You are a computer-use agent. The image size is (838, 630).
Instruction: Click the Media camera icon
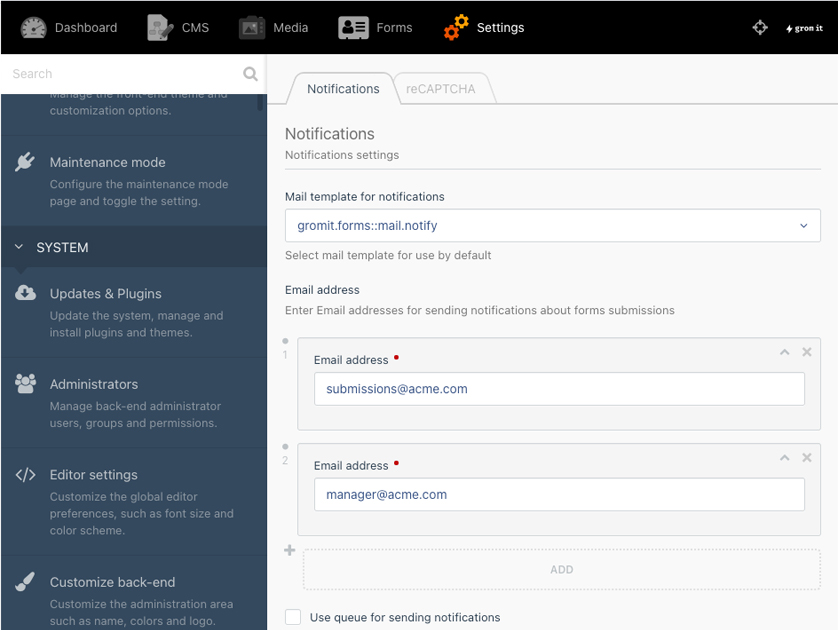click(x=252, y=28)
